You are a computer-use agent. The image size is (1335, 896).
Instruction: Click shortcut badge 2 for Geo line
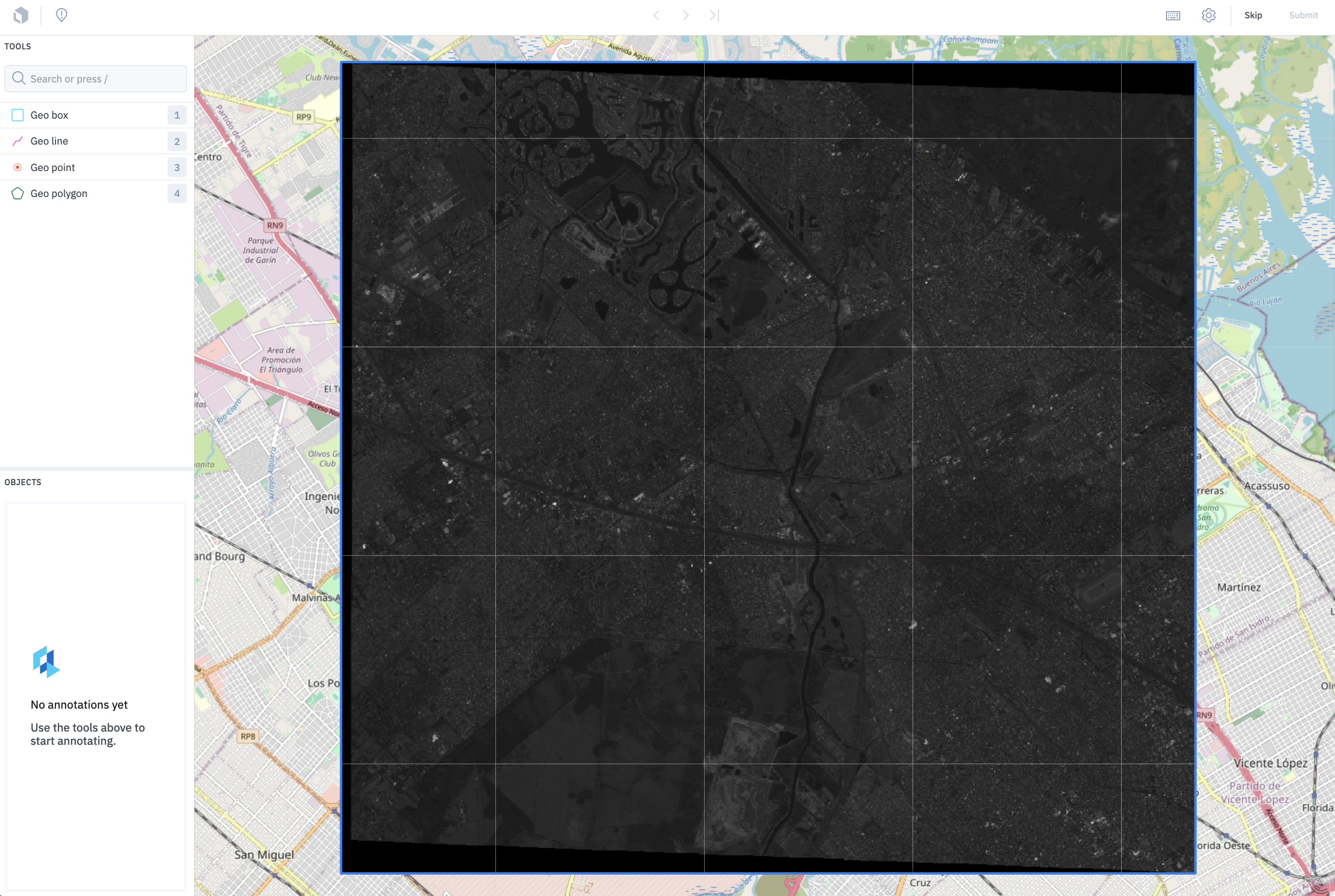pos(177,141)
